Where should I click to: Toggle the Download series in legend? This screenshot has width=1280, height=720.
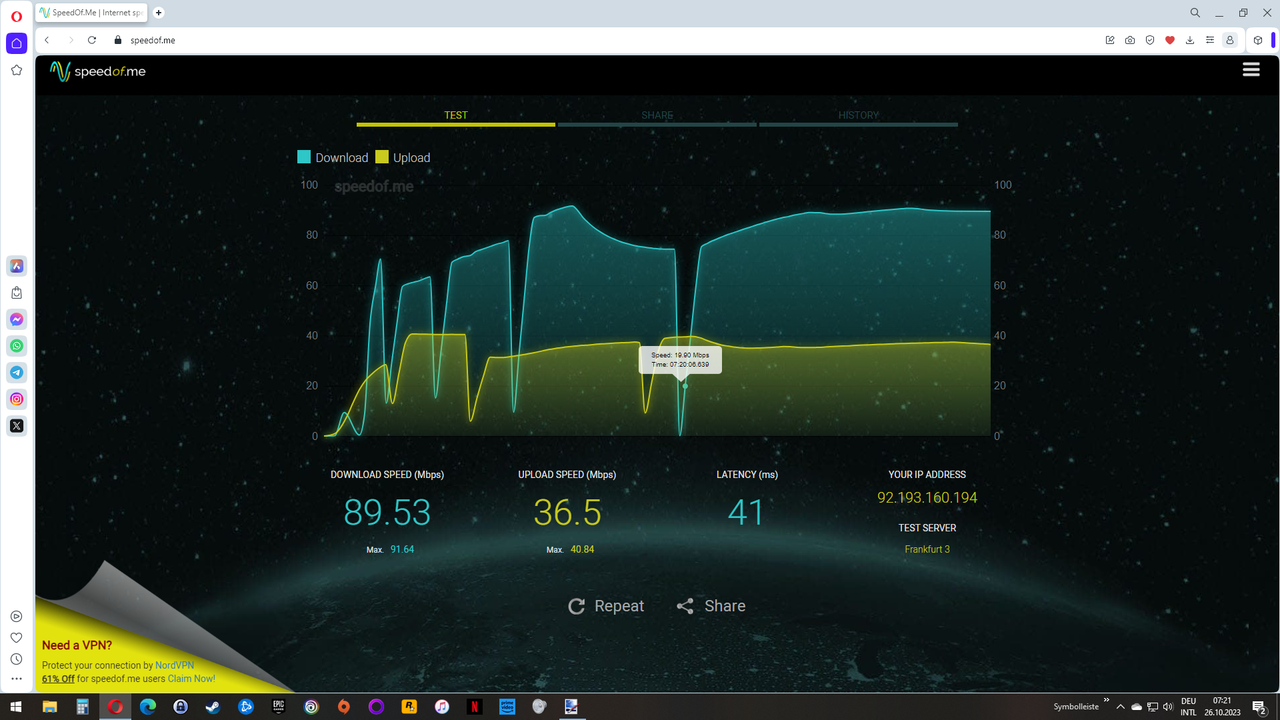[333, 157]
